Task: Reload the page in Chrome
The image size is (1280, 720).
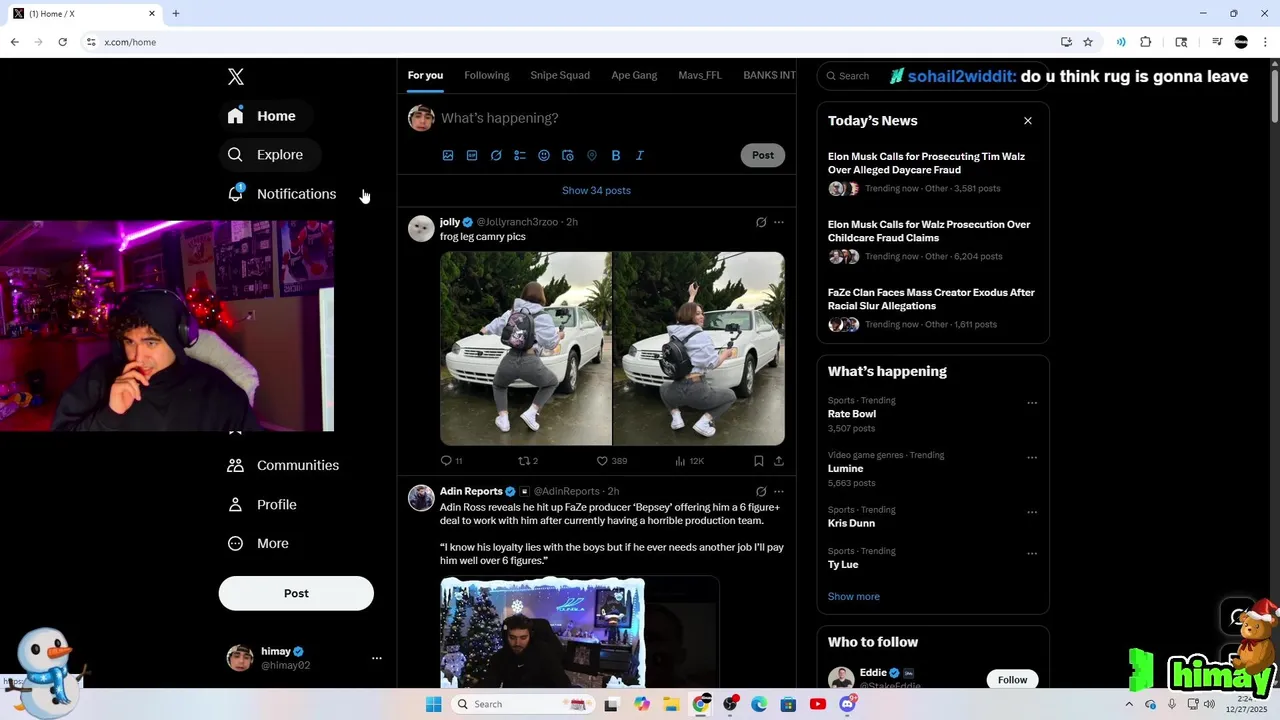Action: [x=62, y=42]
